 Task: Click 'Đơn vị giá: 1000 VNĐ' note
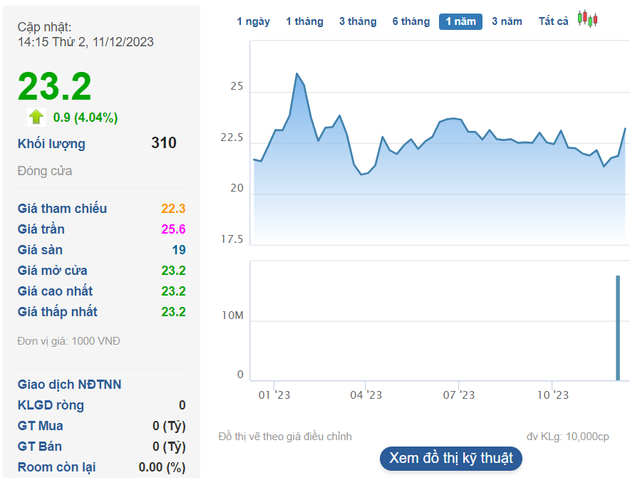tap(69, 341)
